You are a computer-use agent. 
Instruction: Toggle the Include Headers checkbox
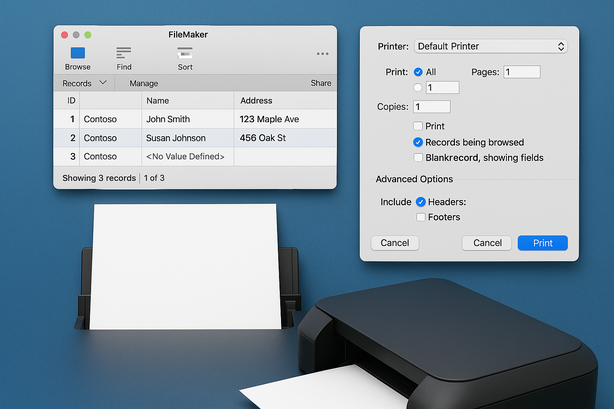point(421,202)
